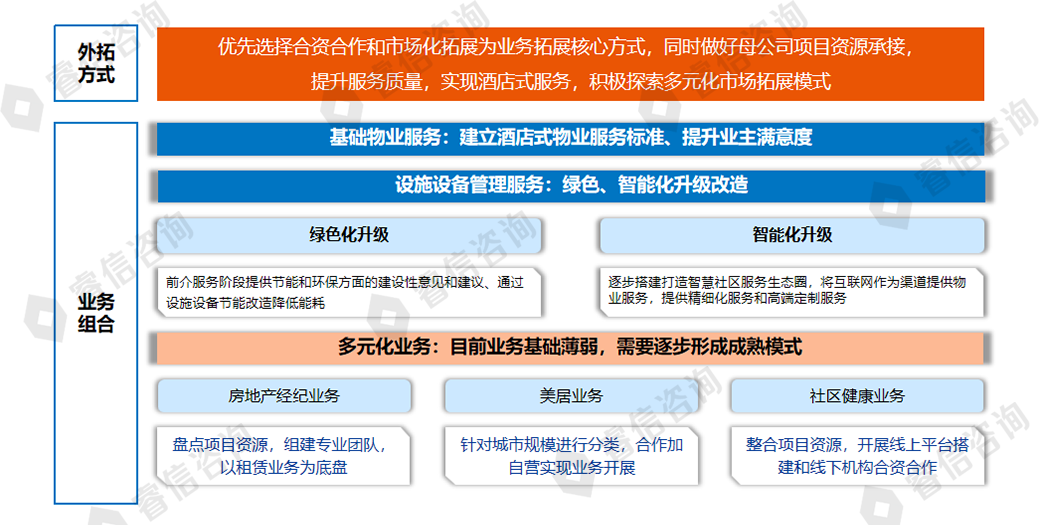This screenshot has height=525, width=1040.
Task: Click the 美居业务 box
Action: coord(571,396)
